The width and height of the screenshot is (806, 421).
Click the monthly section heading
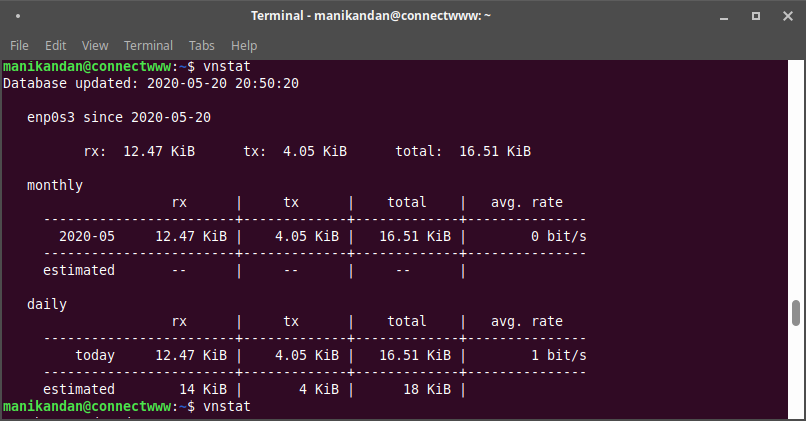(x=54, y=185)
